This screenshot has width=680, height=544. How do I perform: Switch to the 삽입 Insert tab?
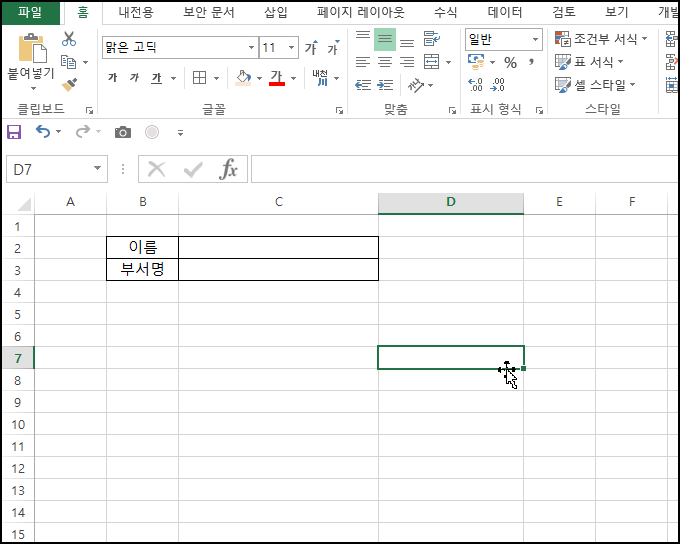point(275,12)
